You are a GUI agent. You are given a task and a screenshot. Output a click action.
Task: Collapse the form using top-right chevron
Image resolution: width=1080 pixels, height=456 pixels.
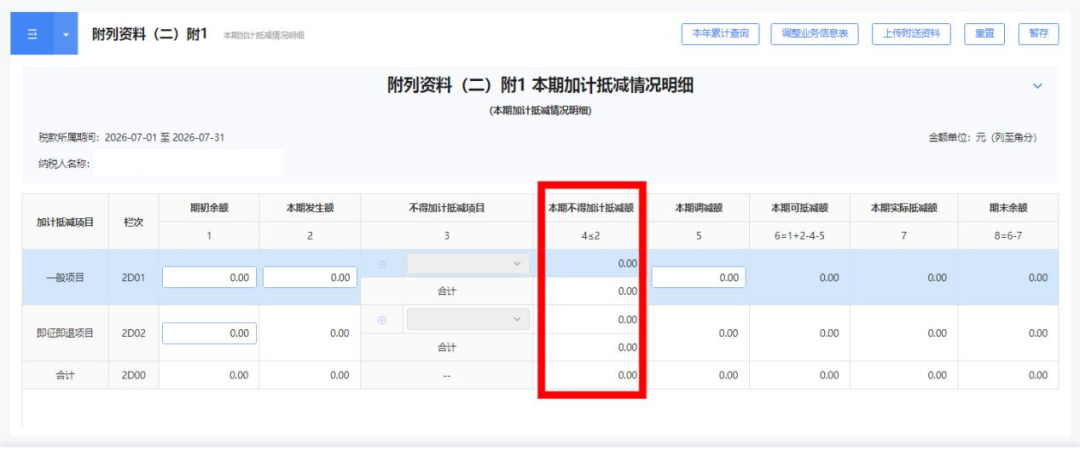point(1037,86)
